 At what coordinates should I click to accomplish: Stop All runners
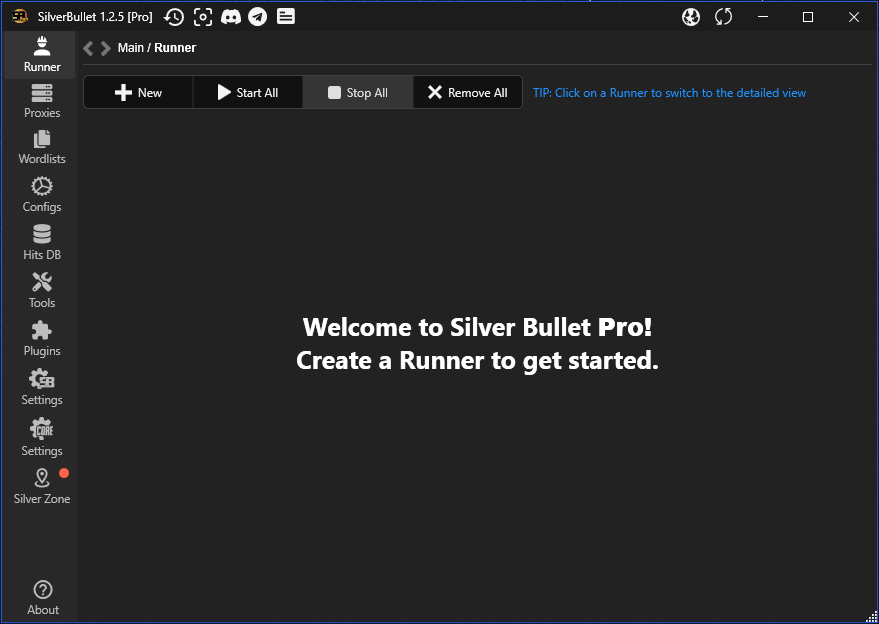tap(358, 93)
